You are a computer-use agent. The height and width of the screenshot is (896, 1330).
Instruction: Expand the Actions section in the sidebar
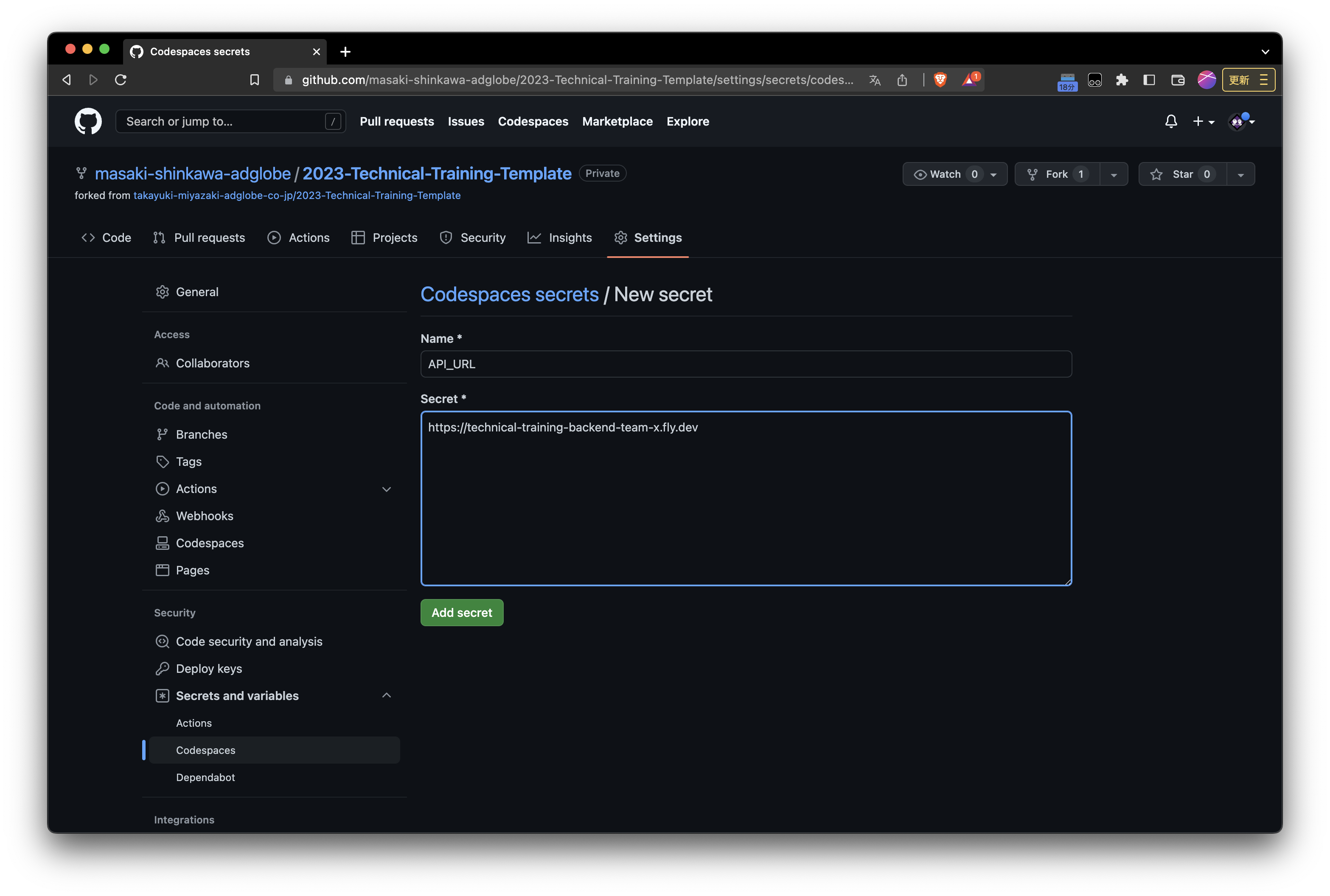click(x=386, y=489)
